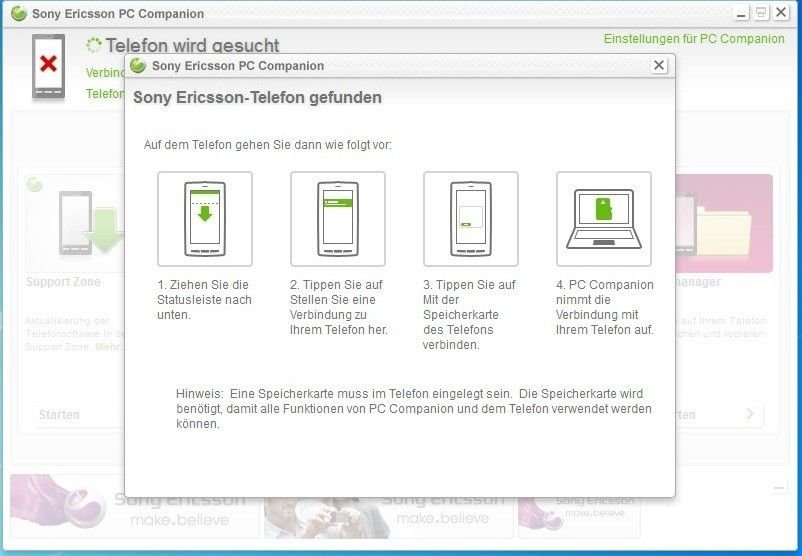Close the main PC Companion window
Screen dimensions: 802x556
781,13
